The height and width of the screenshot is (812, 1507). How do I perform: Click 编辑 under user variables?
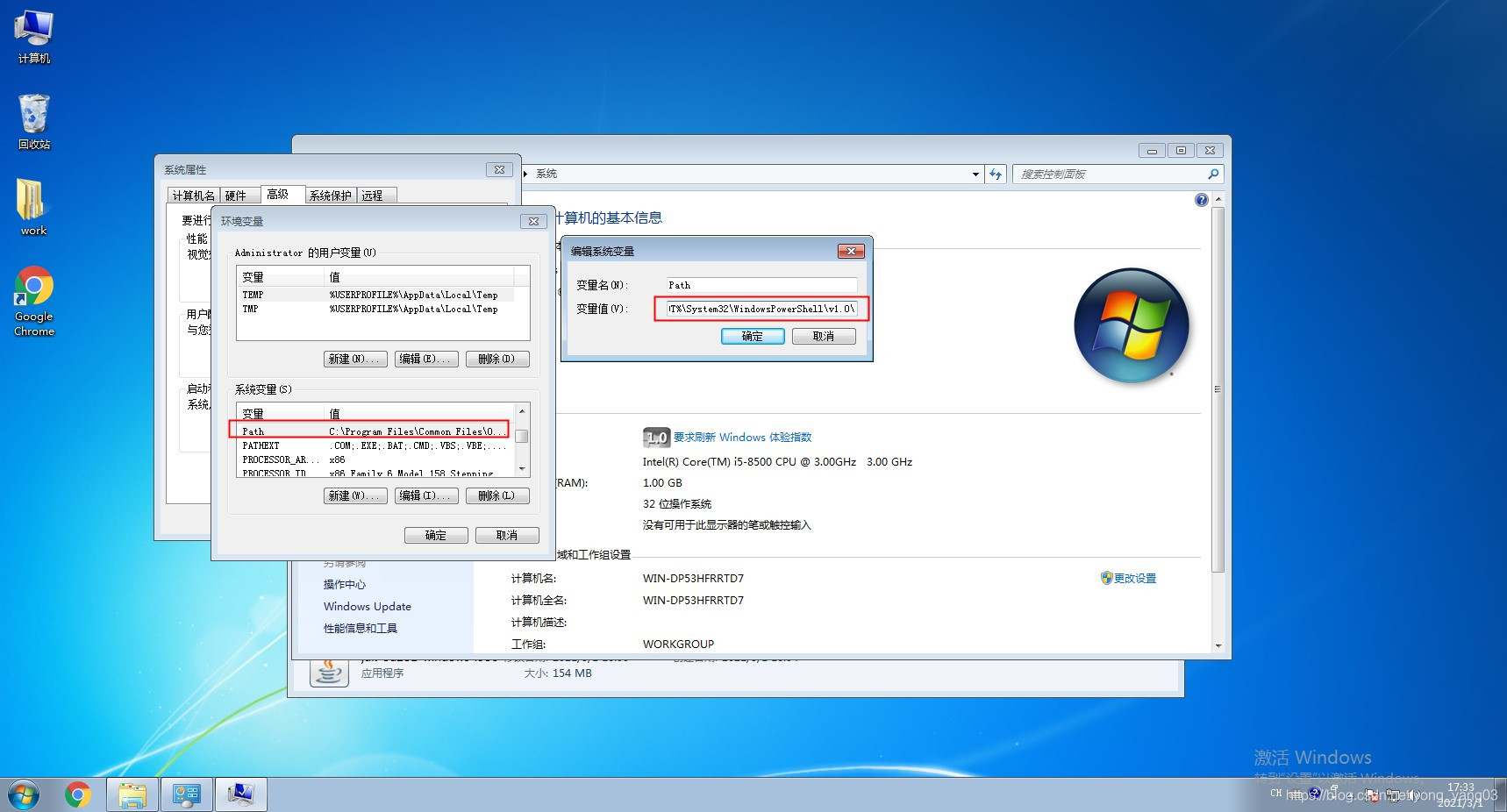coord(426,359)
